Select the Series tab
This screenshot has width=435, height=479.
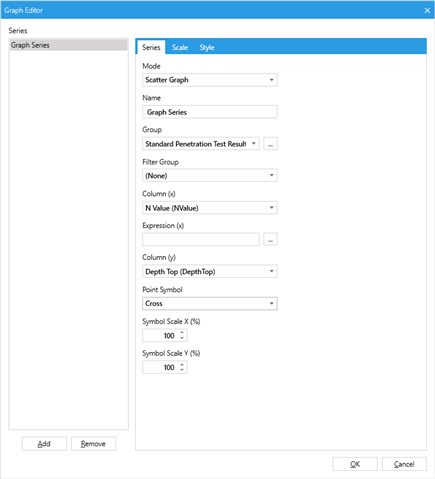click(151, 47)
